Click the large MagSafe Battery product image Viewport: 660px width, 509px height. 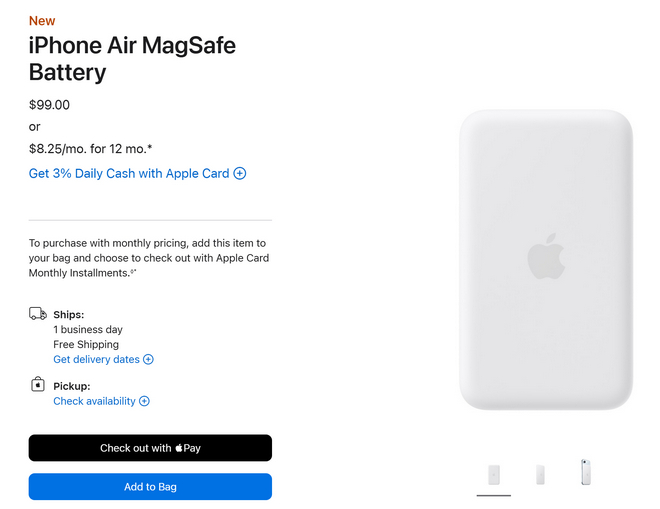click(x=546, y=260)
